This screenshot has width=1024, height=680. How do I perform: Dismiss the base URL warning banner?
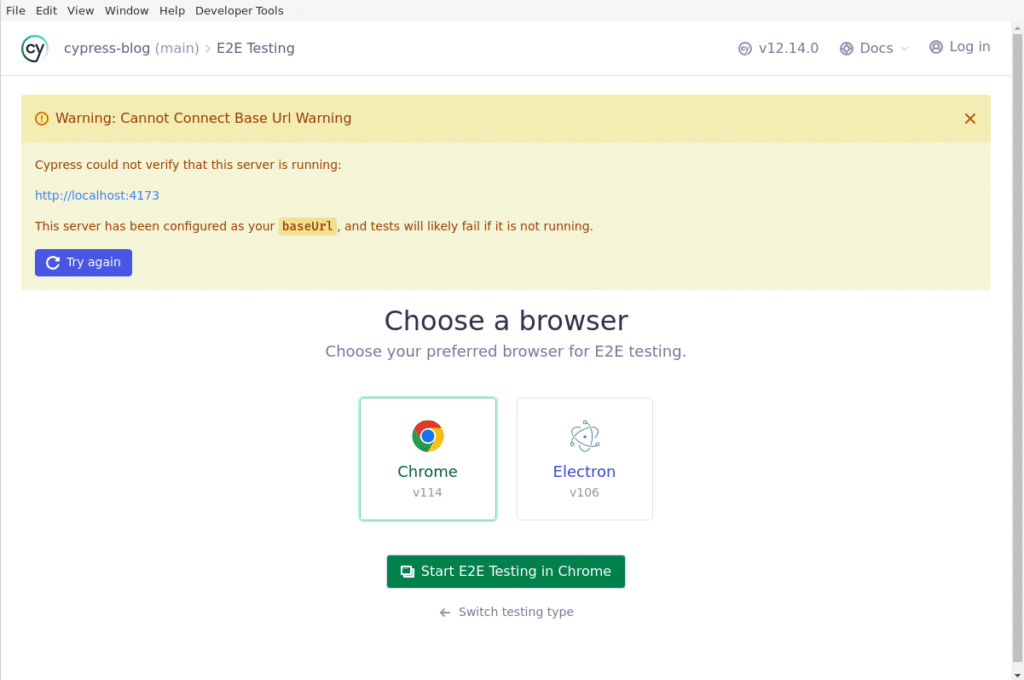tap(970, 118)
